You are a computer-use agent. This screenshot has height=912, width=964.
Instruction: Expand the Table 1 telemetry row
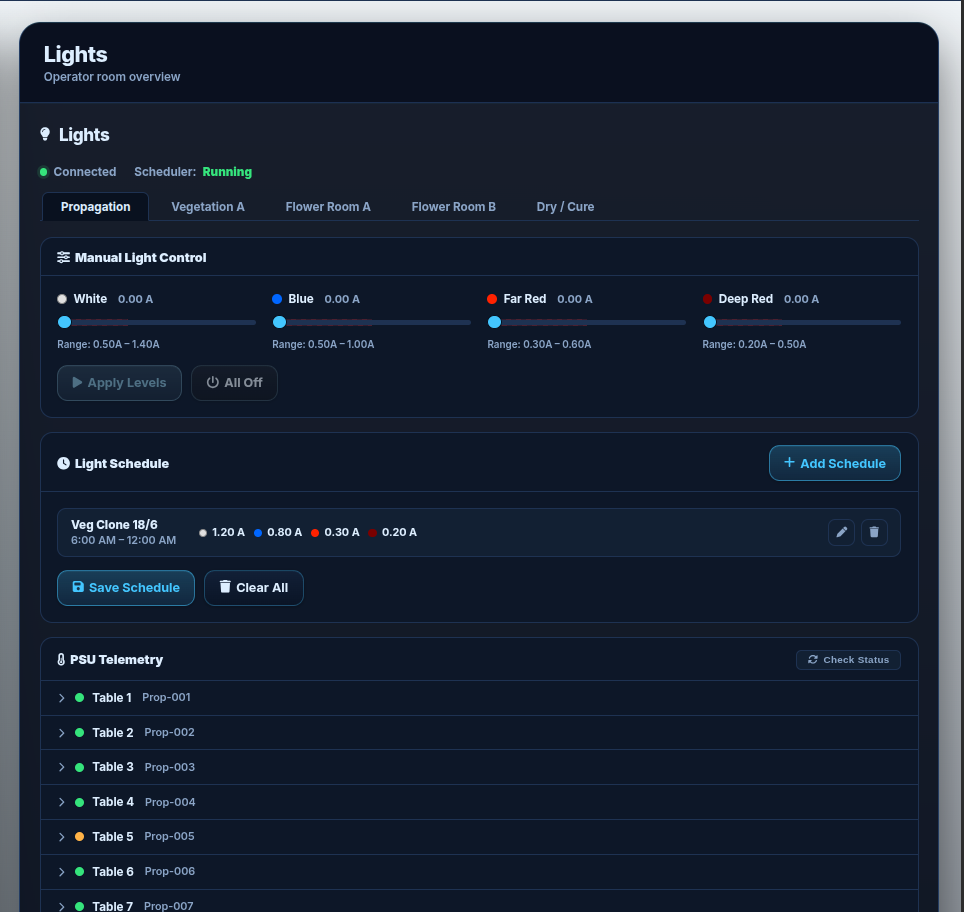coord(61,698)
